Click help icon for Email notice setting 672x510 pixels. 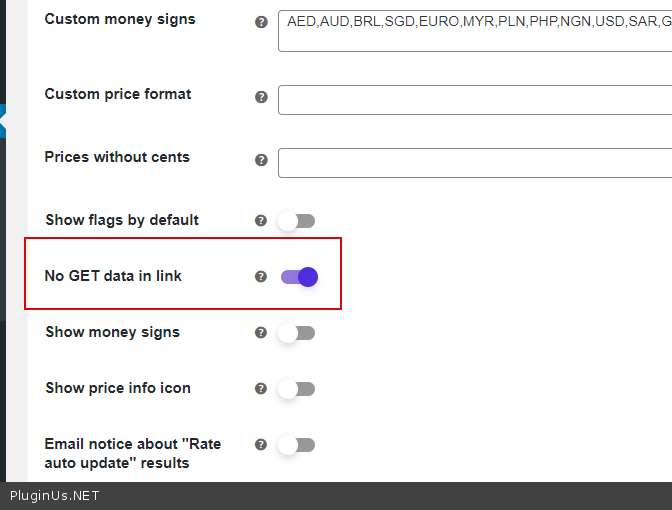point(261,445)
